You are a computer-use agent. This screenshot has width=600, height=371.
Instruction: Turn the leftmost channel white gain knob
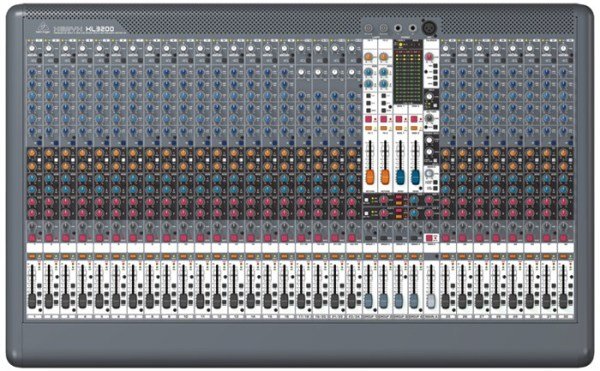click(32, 49)
